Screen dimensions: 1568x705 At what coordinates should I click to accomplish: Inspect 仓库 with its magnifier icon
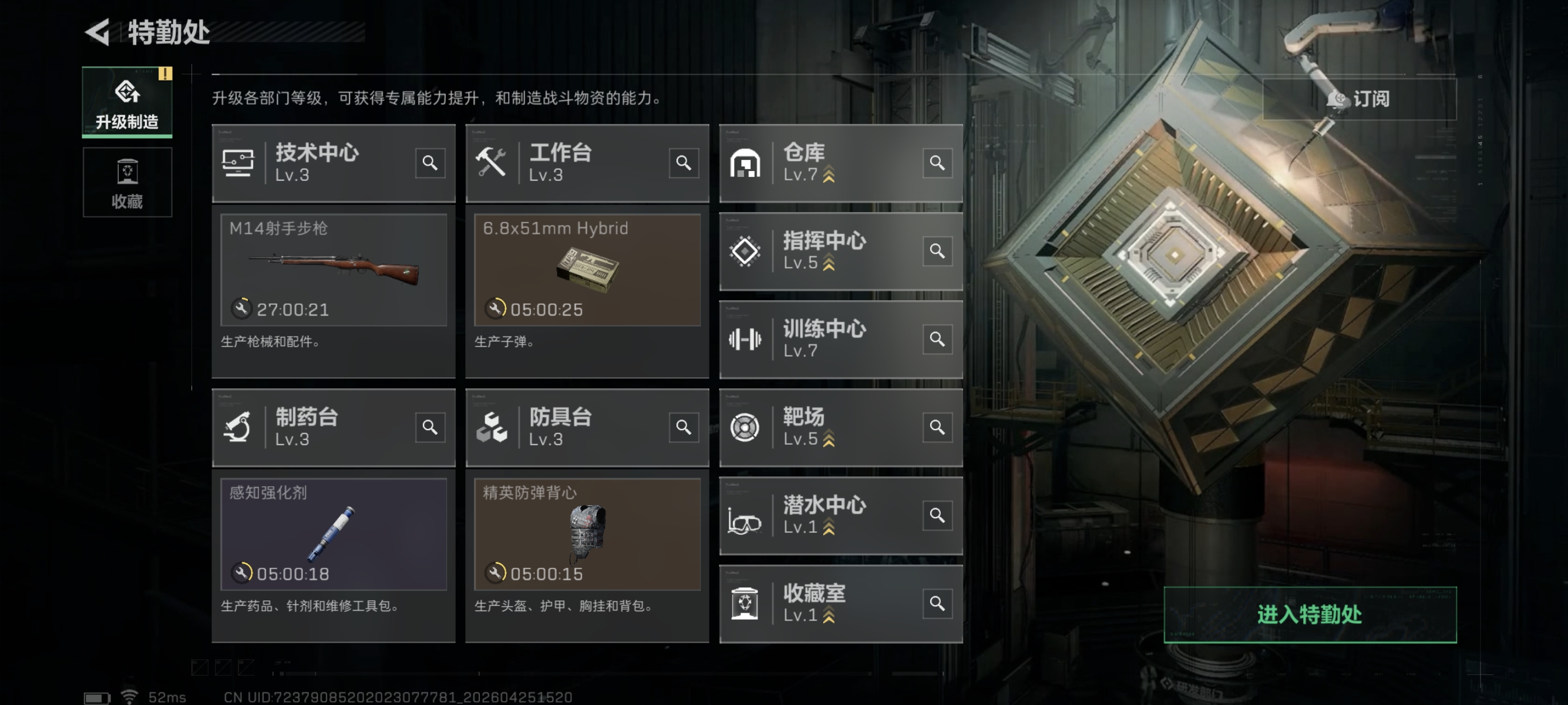937,163
